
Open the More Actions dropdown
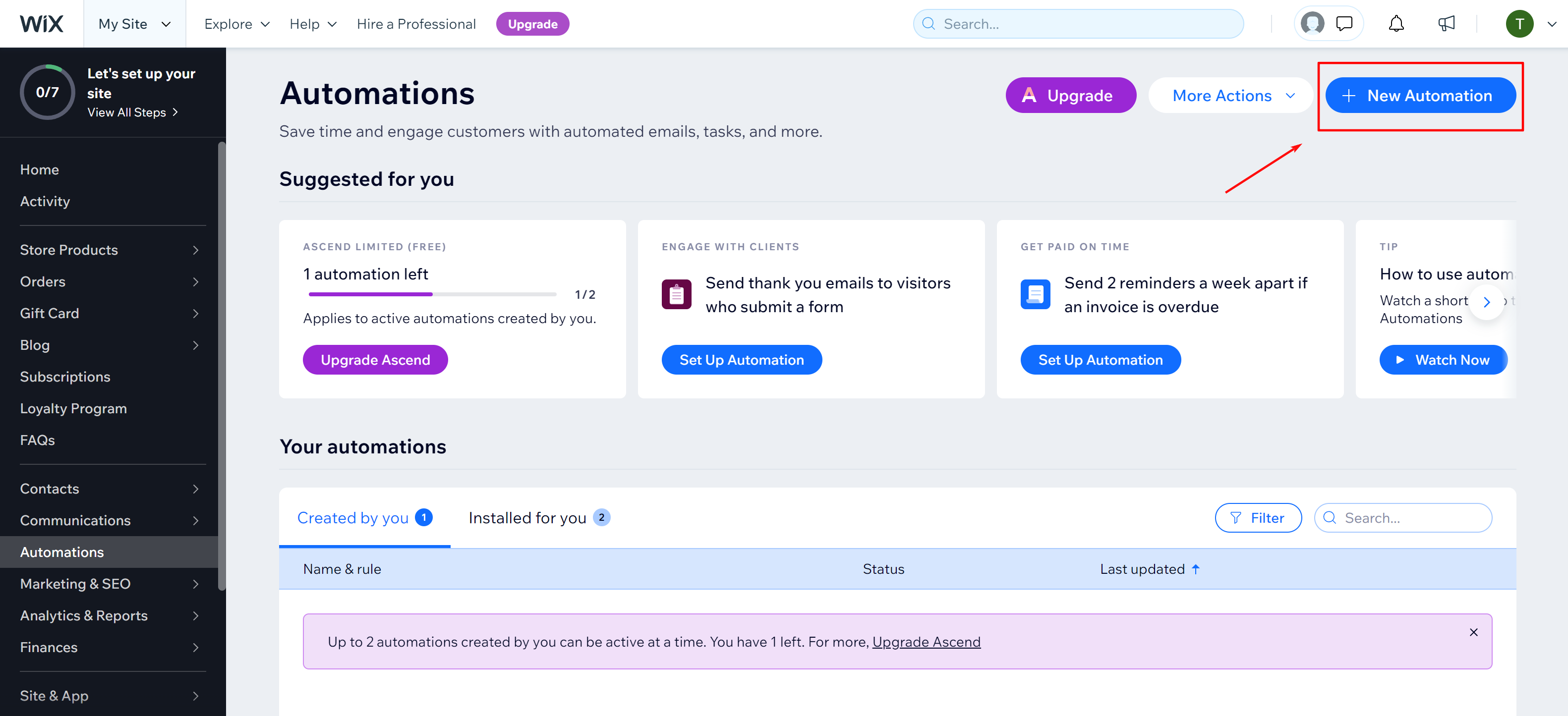(x=1233, y=95)
